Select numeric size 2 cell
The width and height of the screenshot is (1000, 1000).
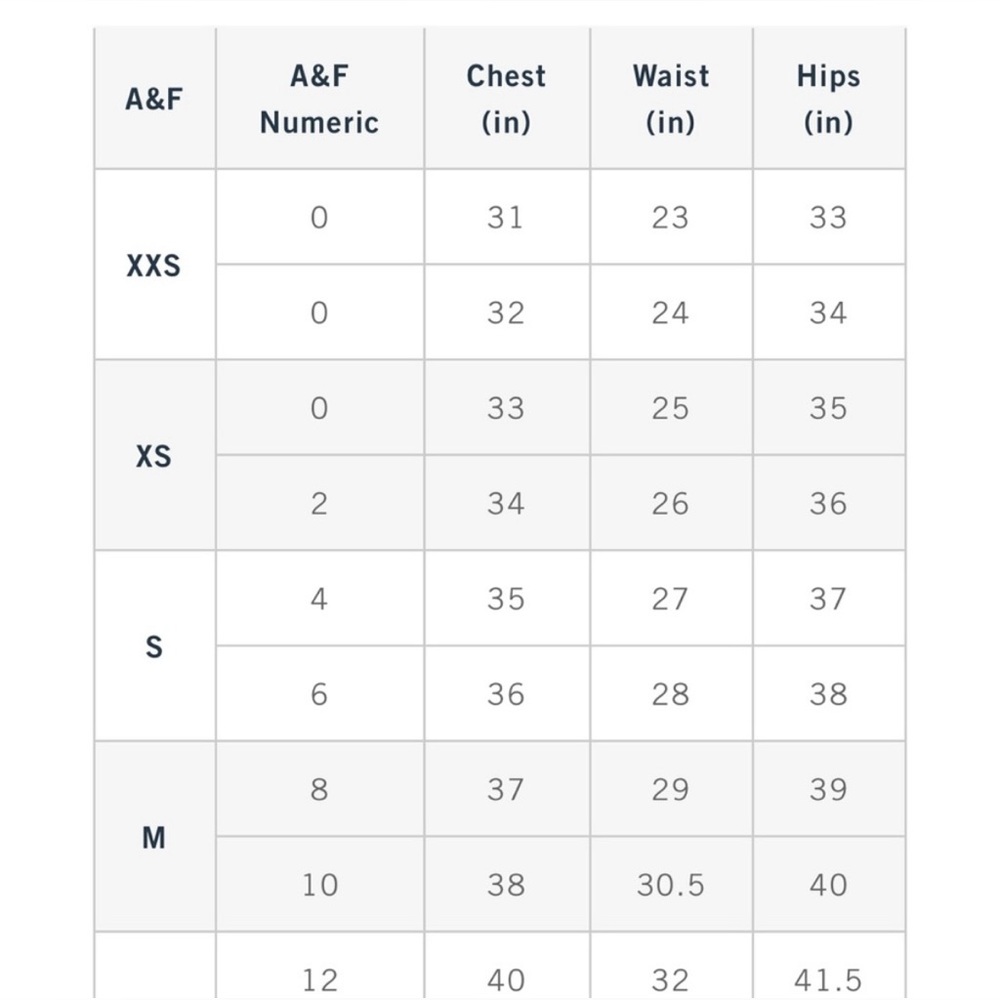(x=319, y=504)
